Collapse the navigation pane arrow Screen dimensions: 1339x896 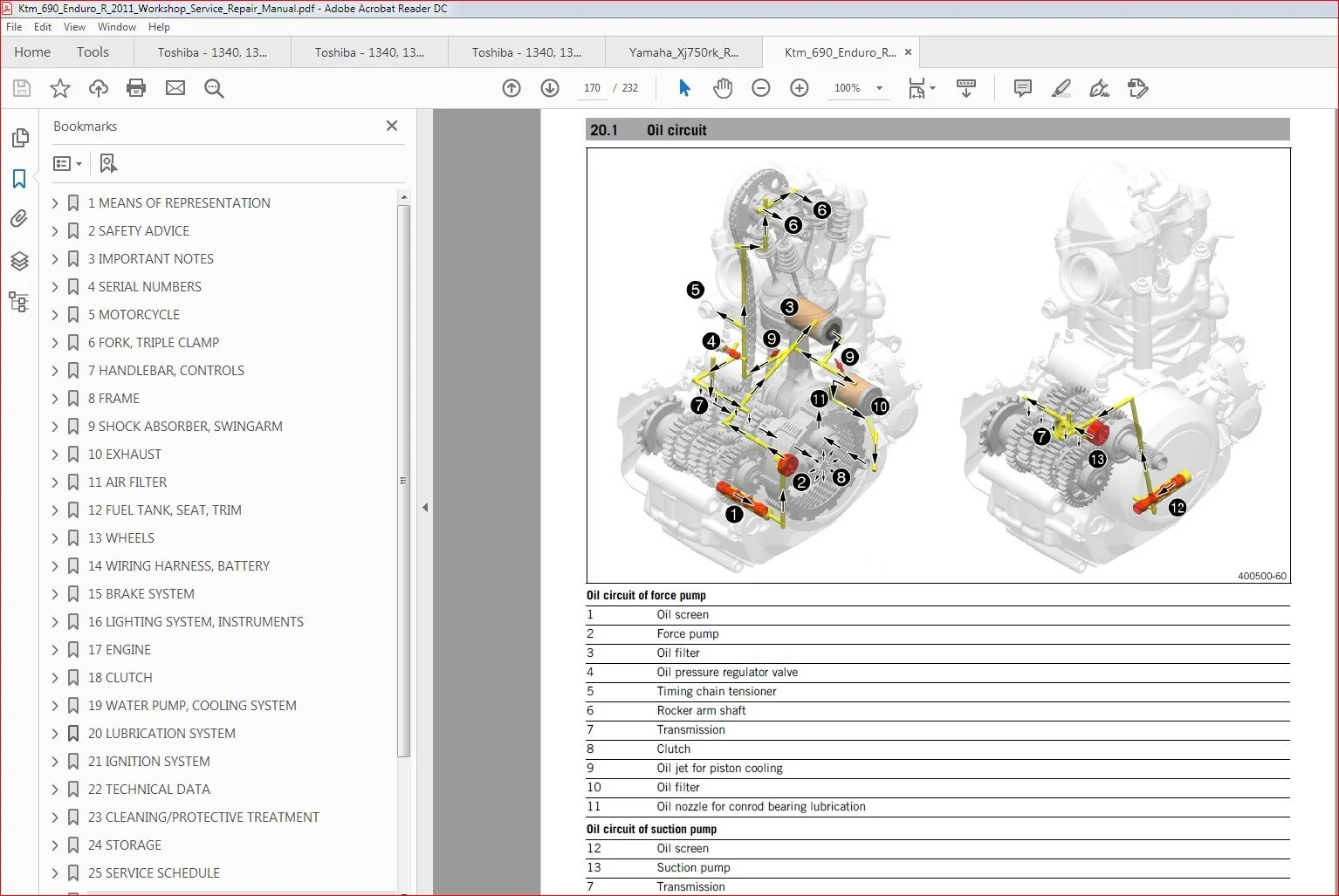(x=425, y=507)
